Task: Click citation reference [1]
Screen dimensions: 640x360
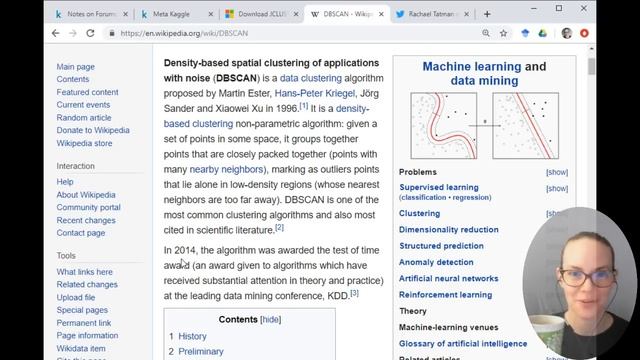Action: point(304,106)
